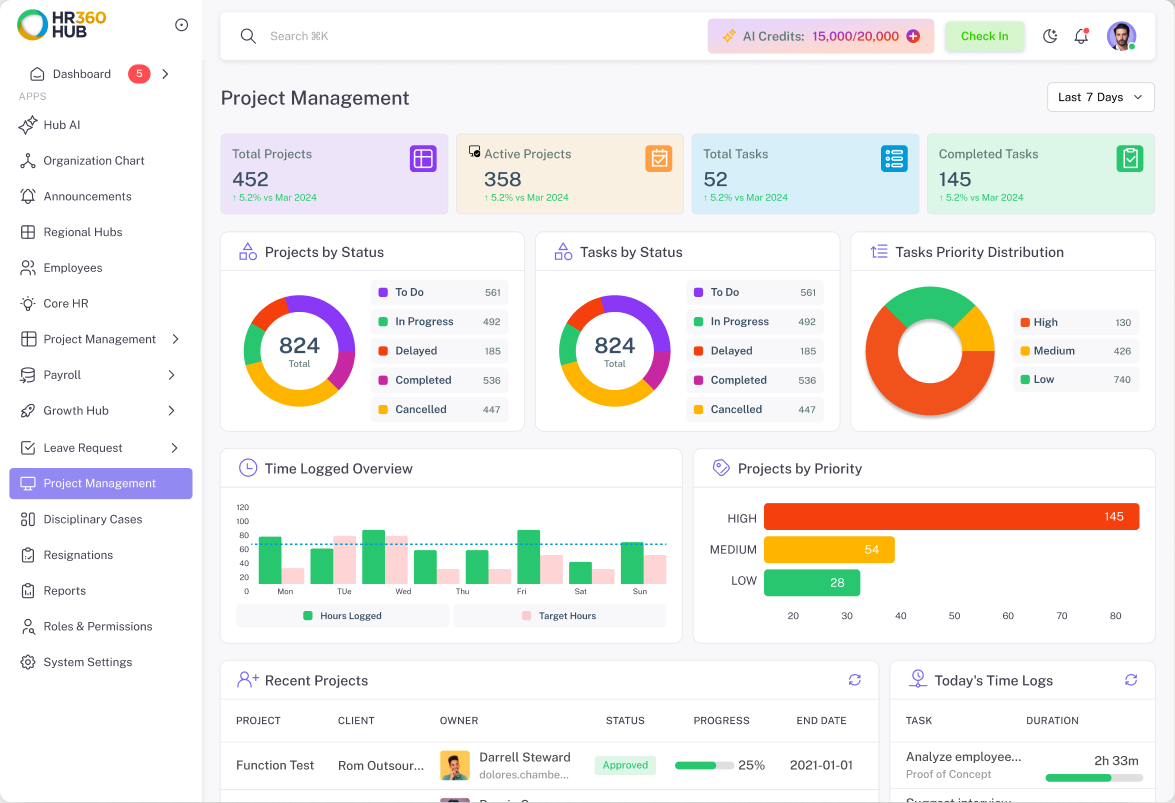Click the Growth Hub rocket icon
Image resolution: width=1175 pixels, height=803 pixels.
[28, 410]
